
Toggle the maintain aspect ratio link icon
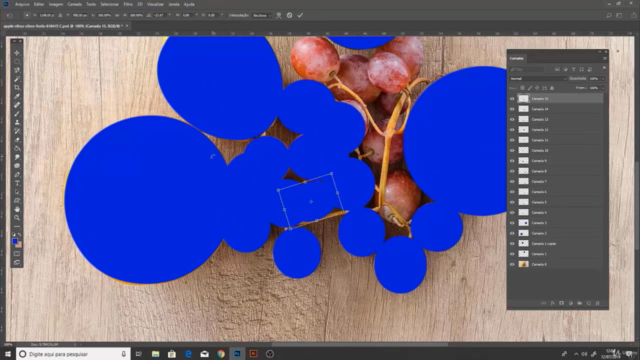pos(117,15)
